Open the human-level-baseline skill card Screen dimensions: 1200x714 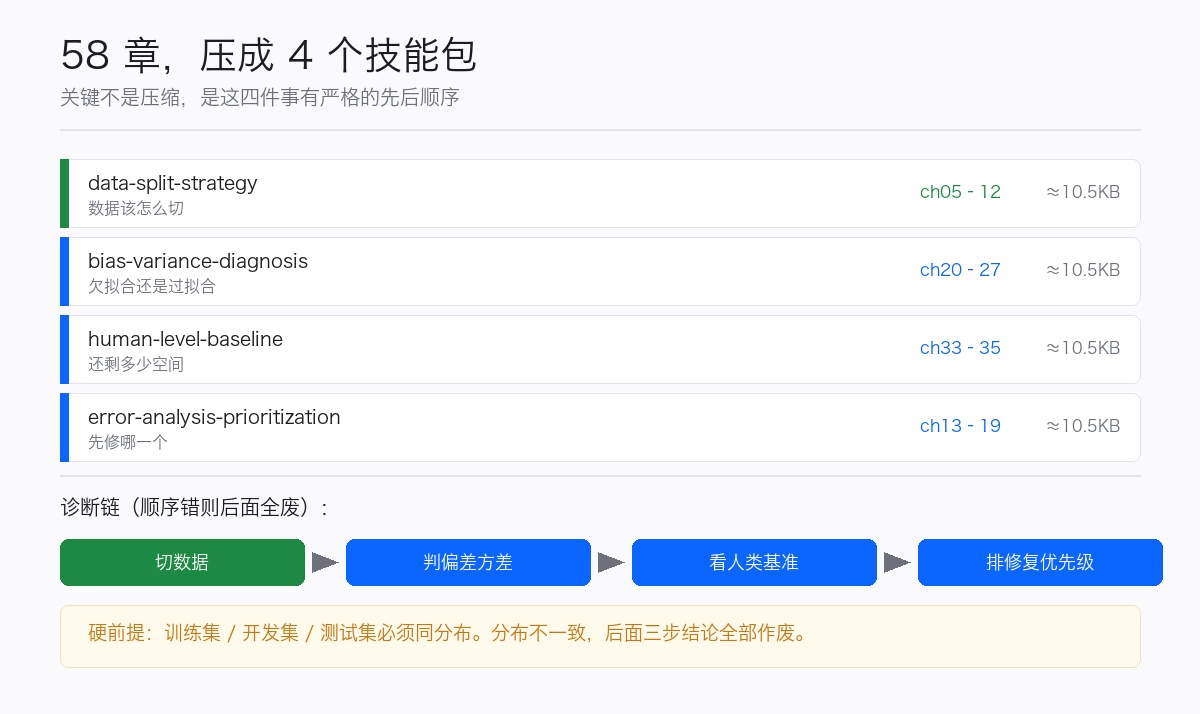pyautogui.click(x=600, y=349)
